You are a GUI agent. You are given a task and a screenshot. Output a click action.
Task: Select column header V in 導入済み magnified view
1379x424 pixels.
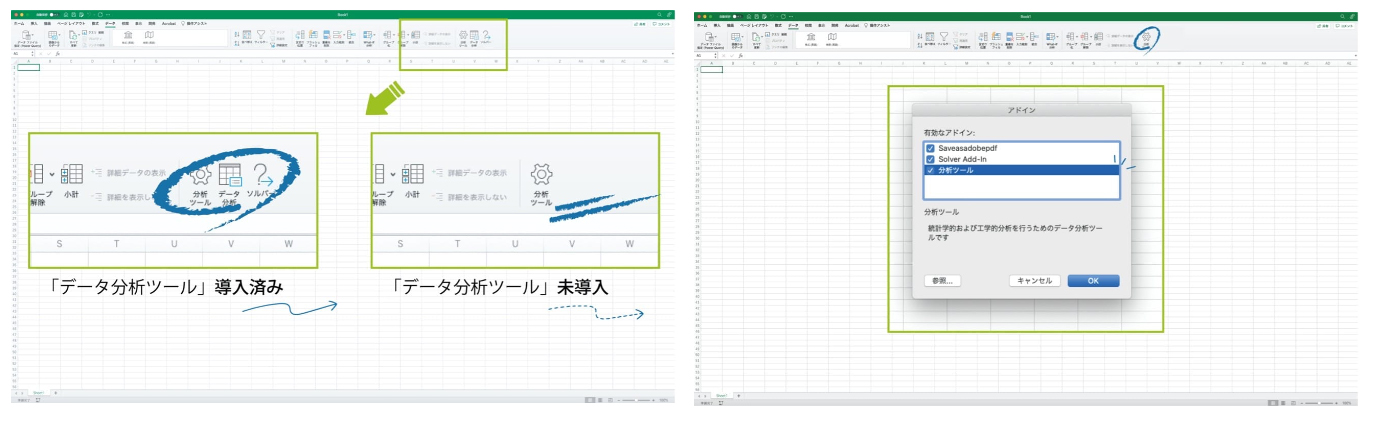(231, 244)
